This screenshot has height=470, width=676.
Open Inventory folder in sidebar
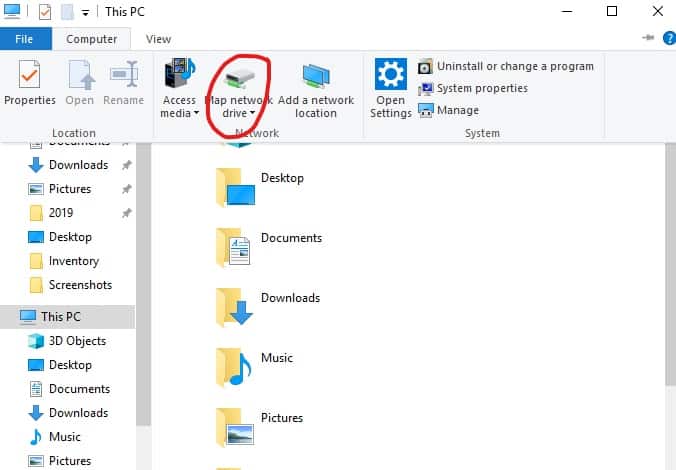[64, 261]
